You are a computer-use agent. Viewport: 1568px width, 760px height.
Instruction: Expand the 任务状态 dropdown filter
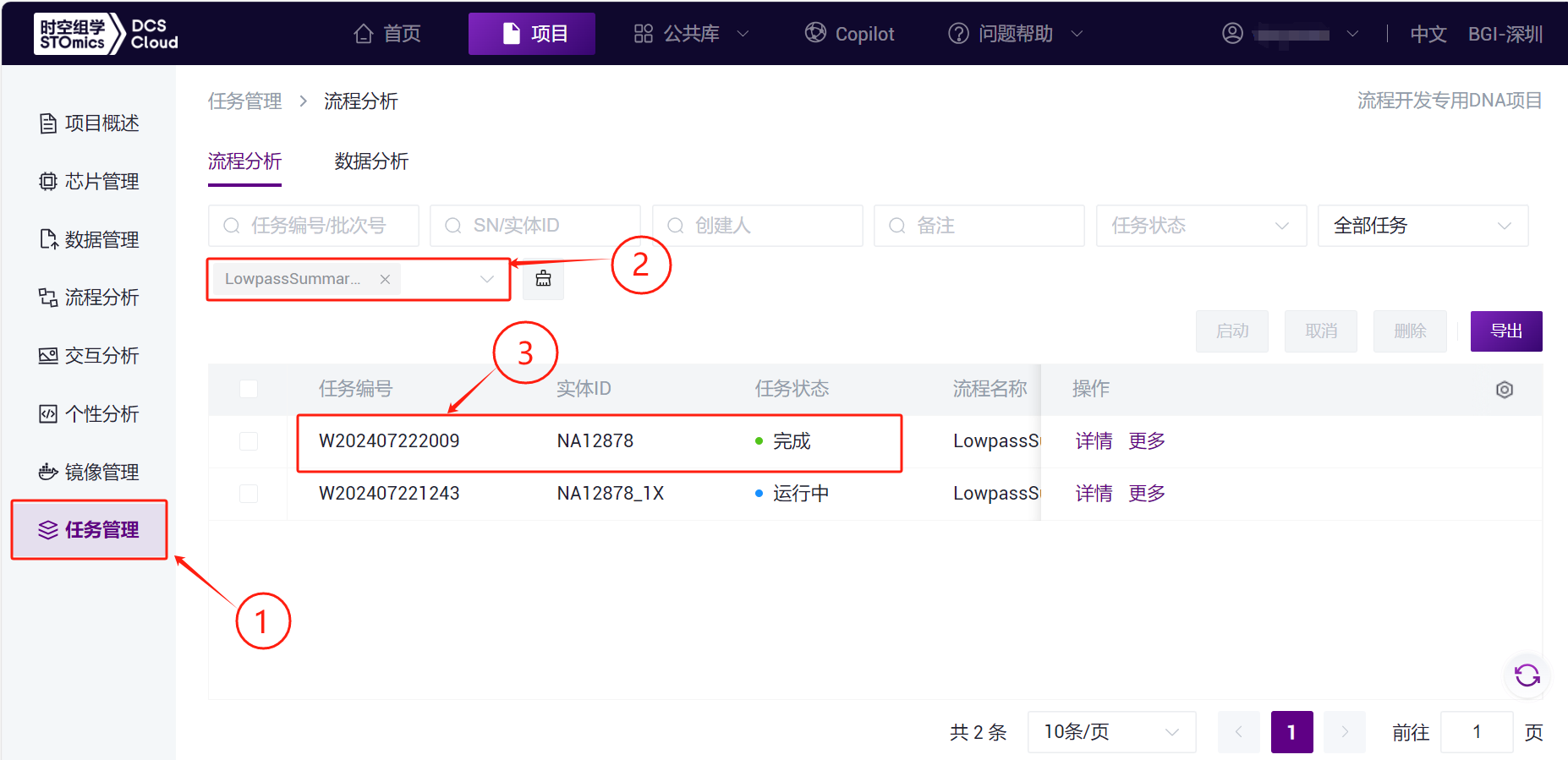1200,226
